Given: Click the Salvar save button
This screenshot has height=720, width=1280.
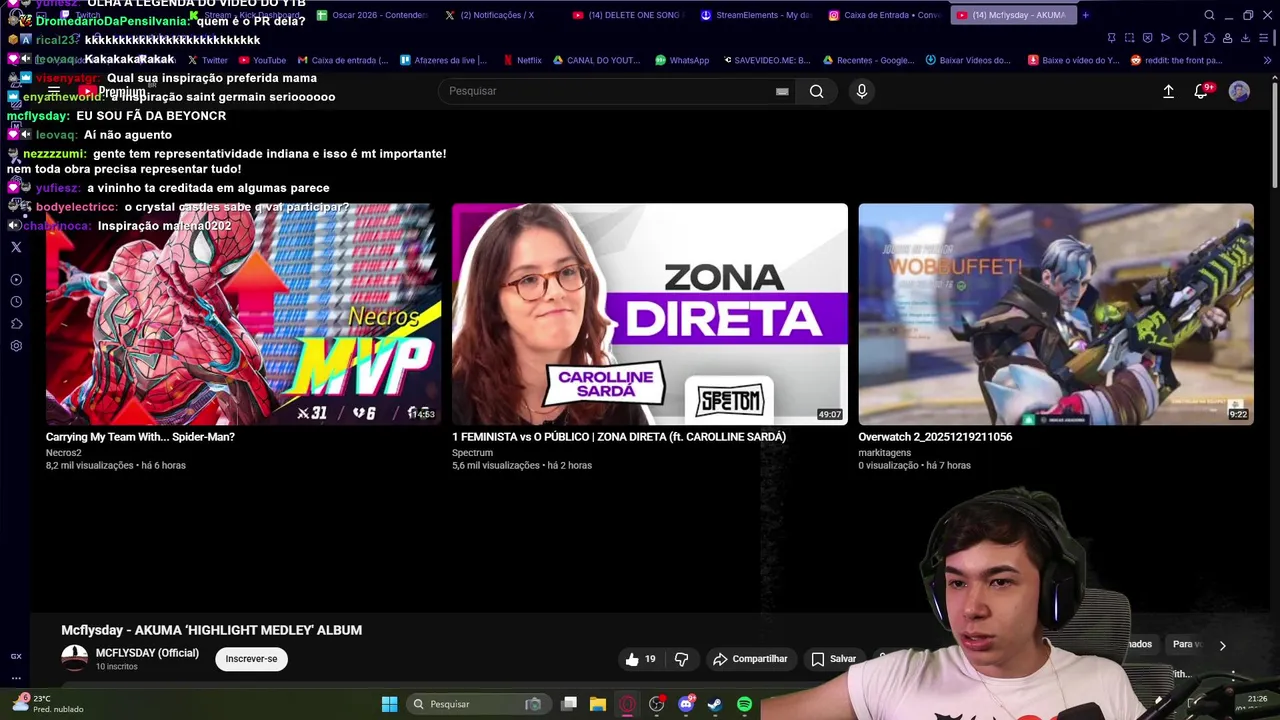Looking at the screenshot, I should (833, 659).
